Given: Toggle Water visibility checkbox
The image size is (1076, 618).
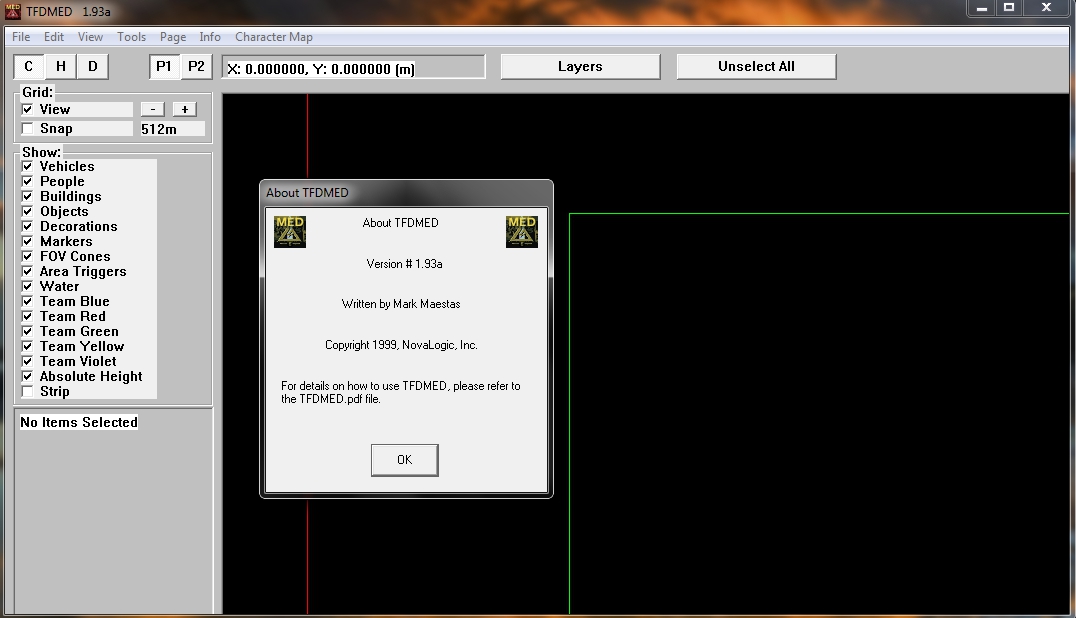Looking at the screenshot, I should tap(27, 286).
